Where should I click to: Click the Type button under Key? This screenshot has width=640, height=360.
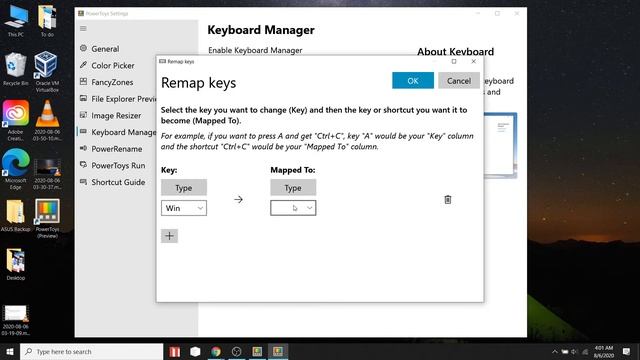(x=184, y=188)
